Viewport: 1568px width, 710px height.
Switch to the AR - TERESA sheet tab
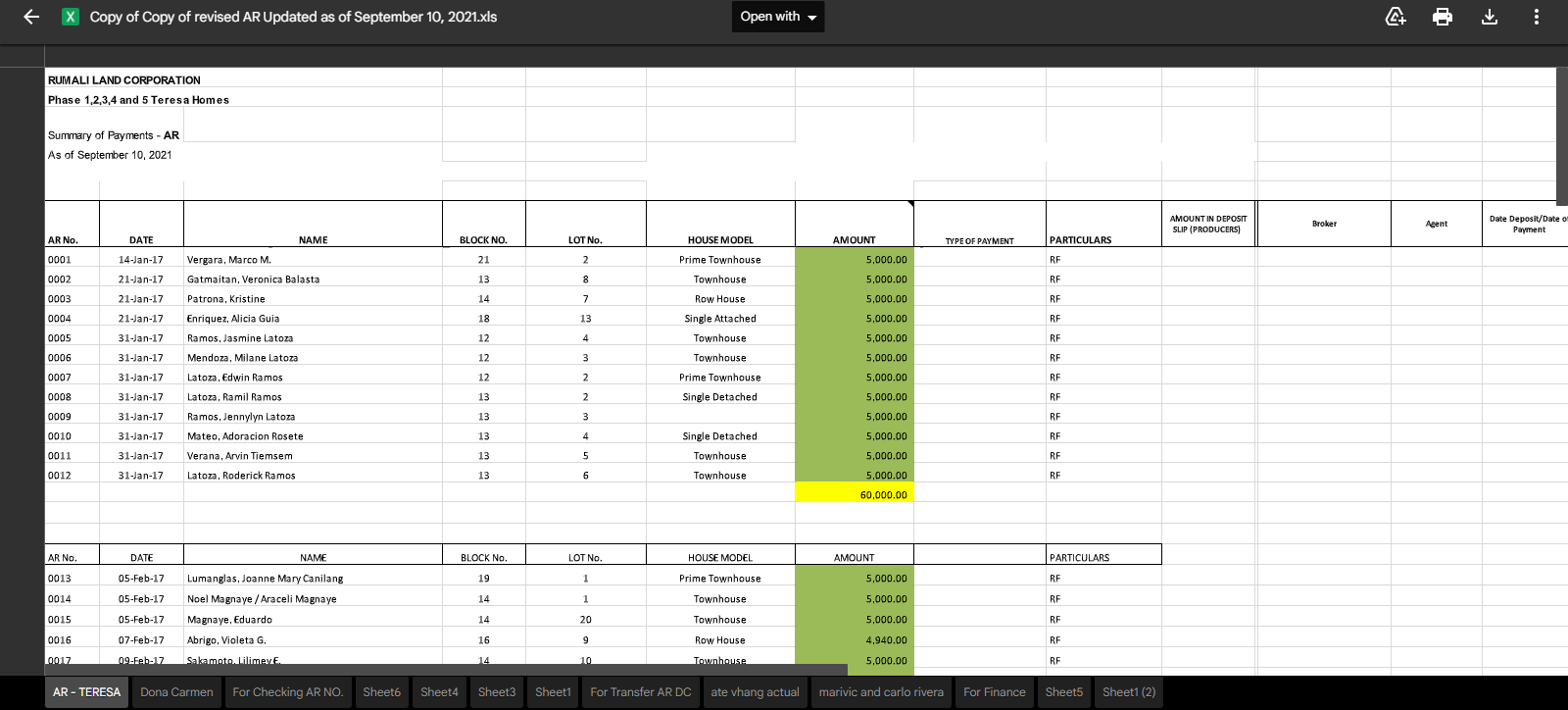pos(86,692)
